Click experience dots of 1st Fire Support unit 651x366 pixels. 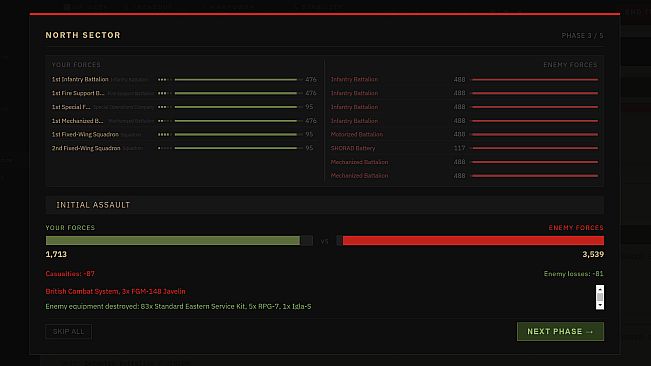164,93
